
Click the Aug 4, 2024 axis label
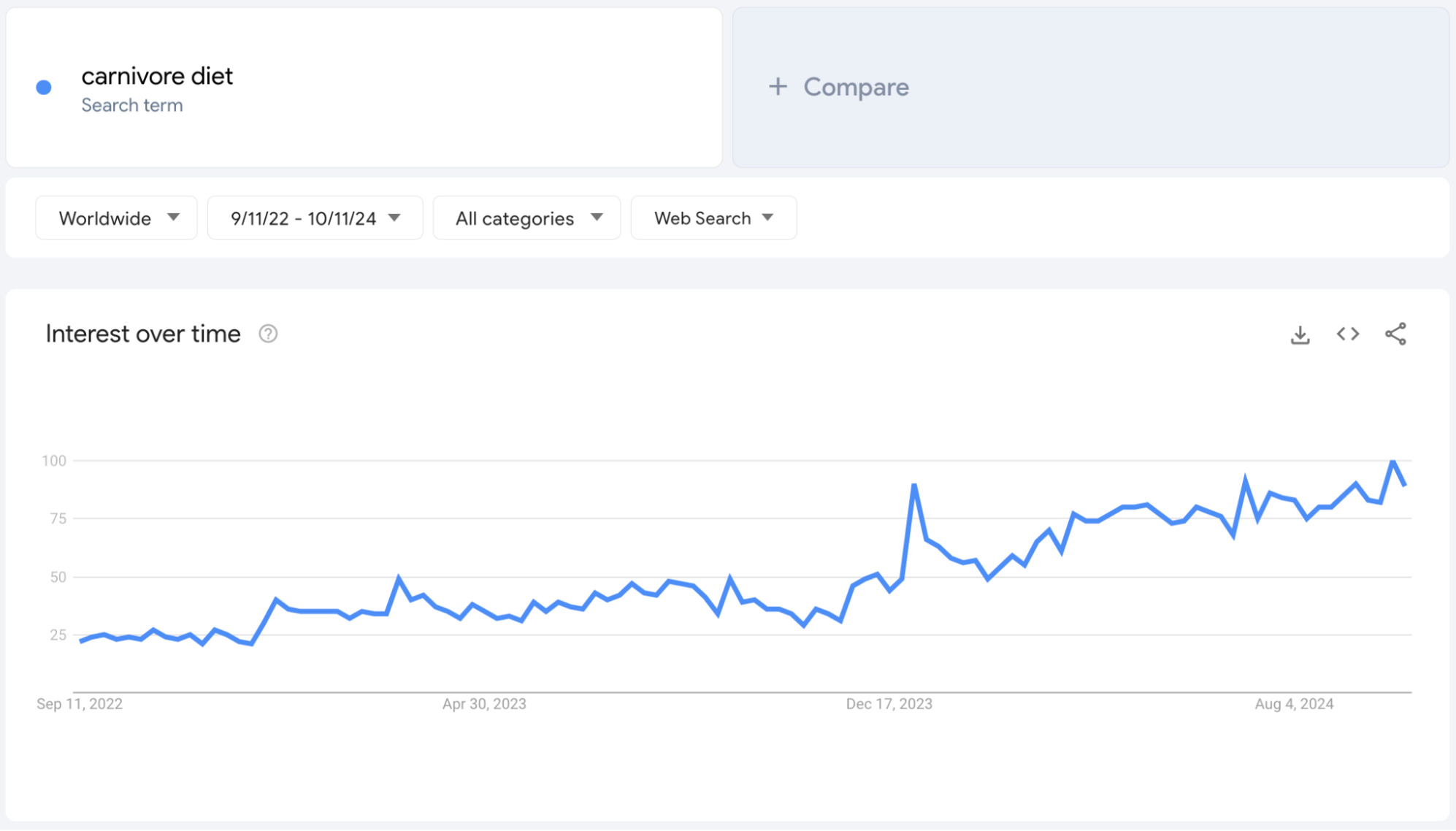(x=1294, y=704)
